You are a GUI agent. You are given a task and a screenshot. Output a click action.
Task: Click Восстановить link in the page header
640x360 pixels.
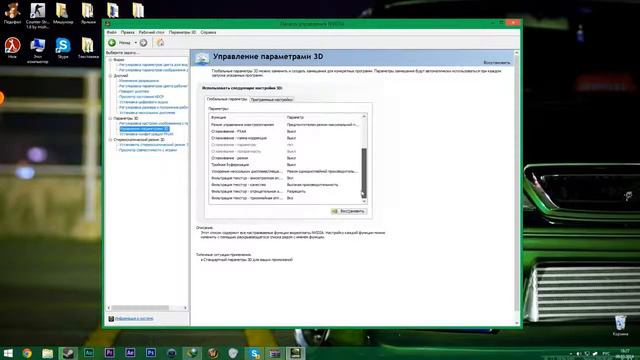[497, 63]
